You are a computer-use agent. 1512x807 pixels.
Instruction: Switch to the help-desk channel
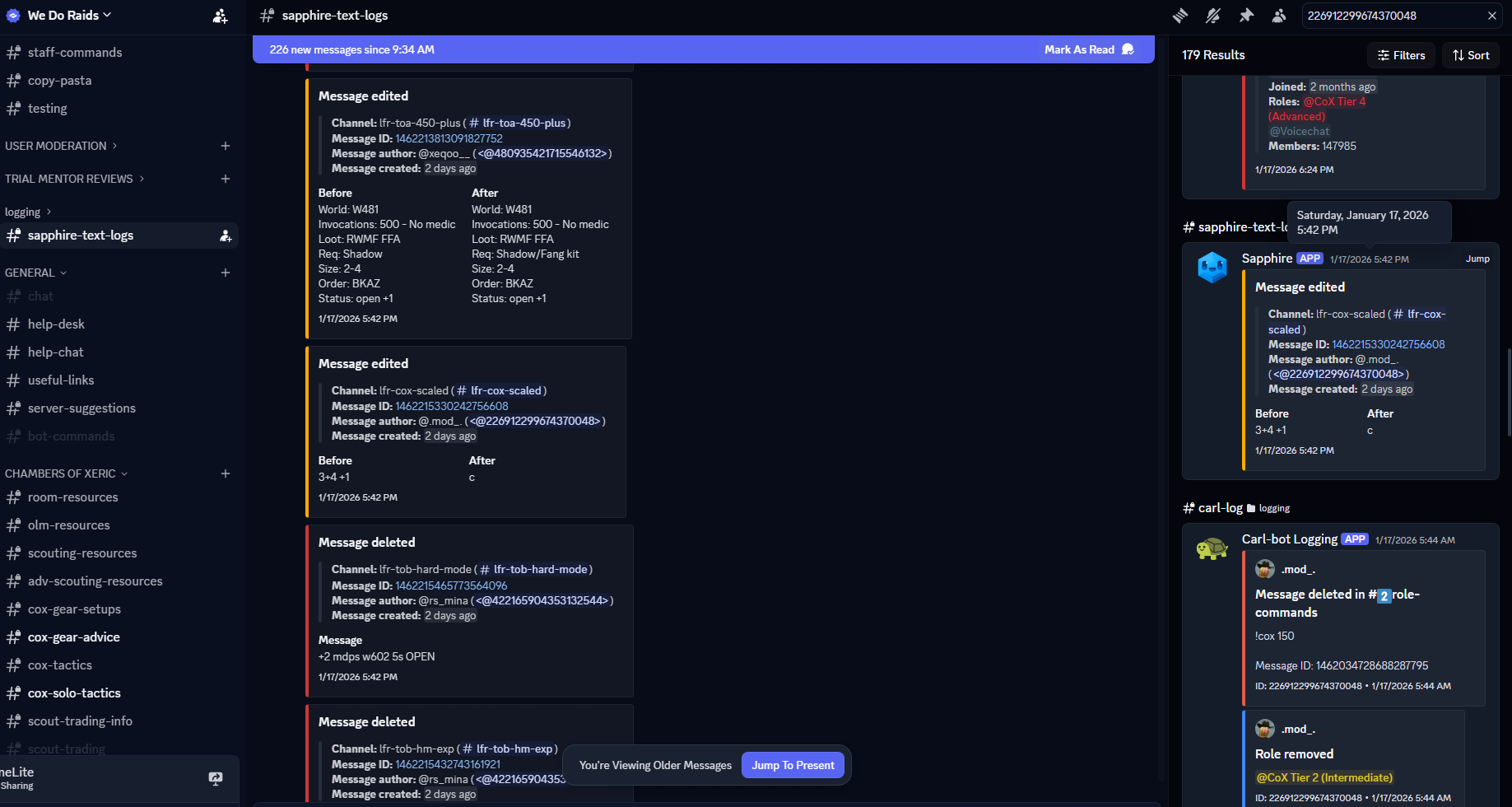pyautogui.click(x=56, y=324)
